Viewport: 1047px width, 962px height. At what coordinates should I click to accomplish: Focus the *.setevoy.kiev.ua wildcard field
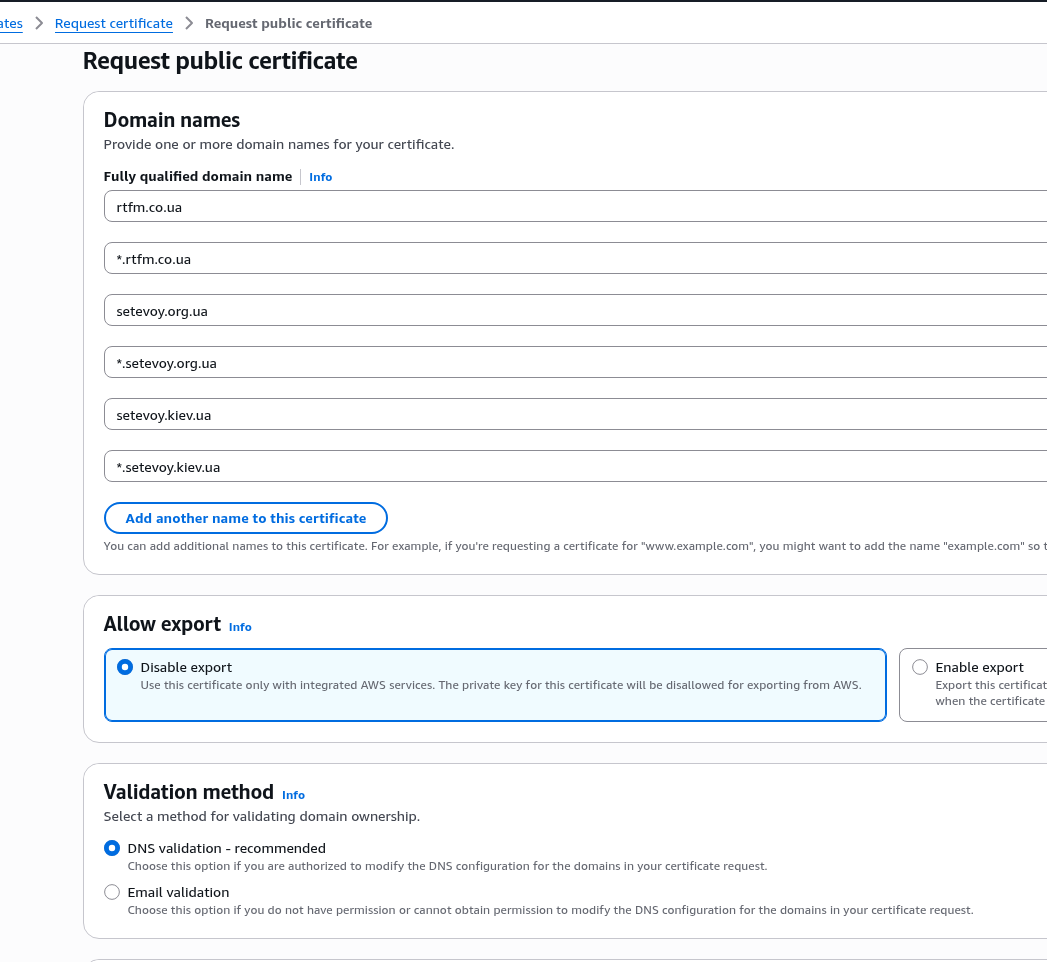click(x=575, y=467)
